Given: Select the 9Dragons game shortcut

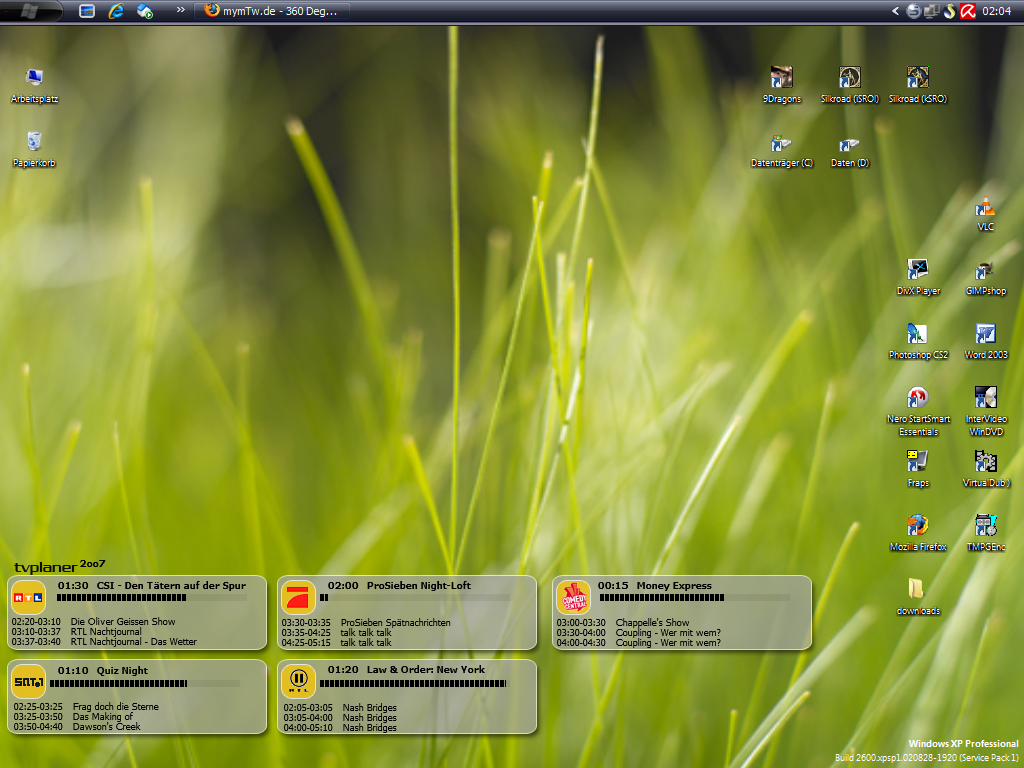Looking at the screenshot, I should point(782,78).
